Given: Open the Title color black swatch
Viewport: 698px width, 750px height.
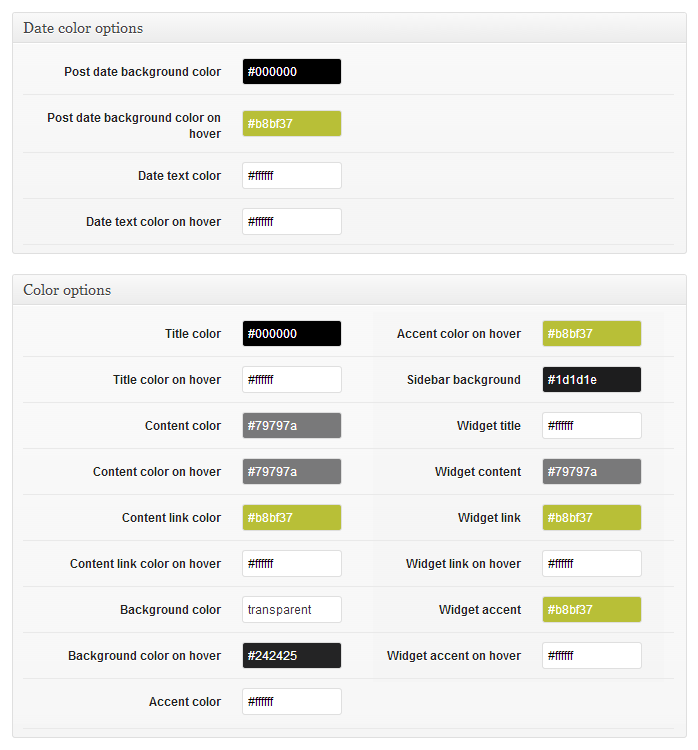Looking at the screenshot, I should 292,333.
